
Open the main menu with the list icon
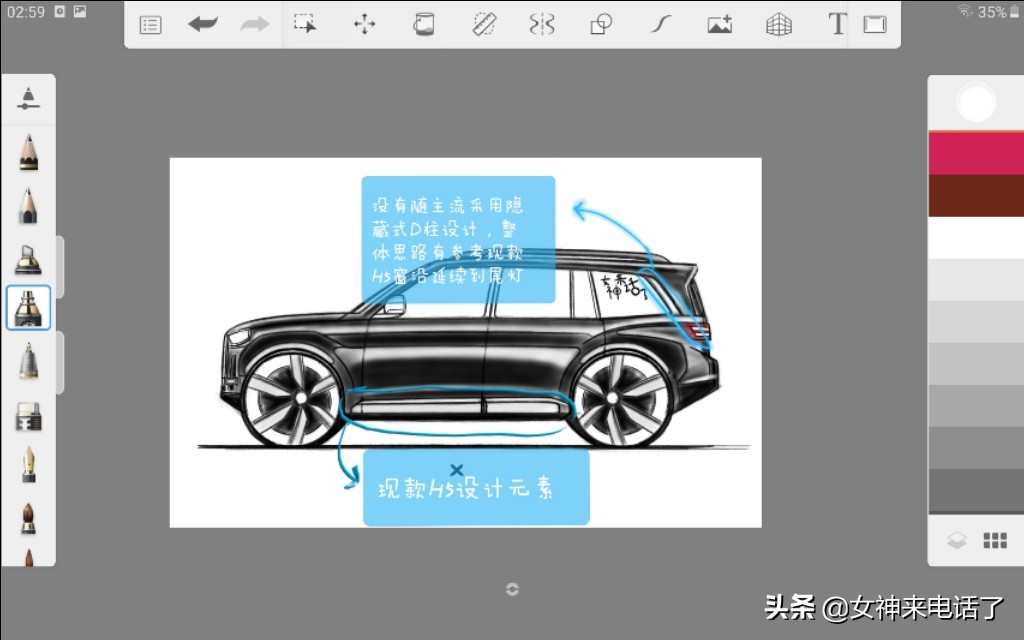coord(150,23)
